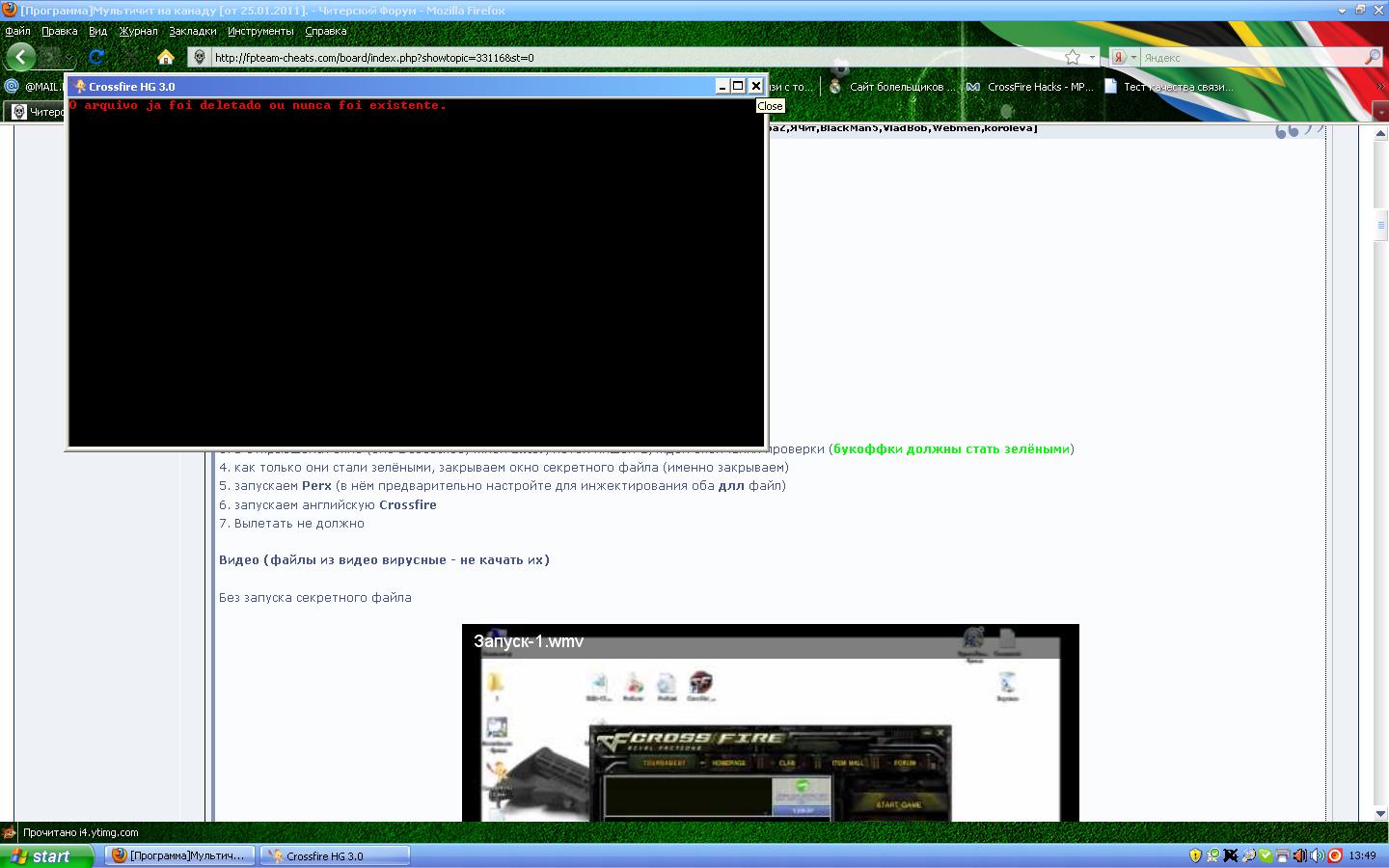Click the dropdown arrow beside the bookmark star

1092,58
